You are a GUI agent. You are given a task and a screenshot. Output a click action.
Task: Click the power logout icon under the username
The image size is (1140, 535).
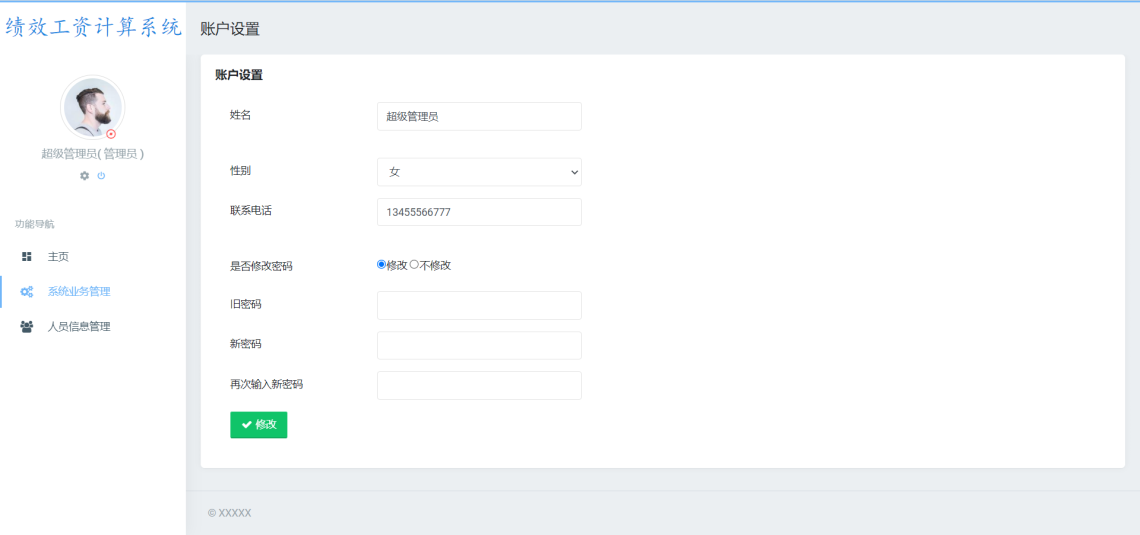101,176
